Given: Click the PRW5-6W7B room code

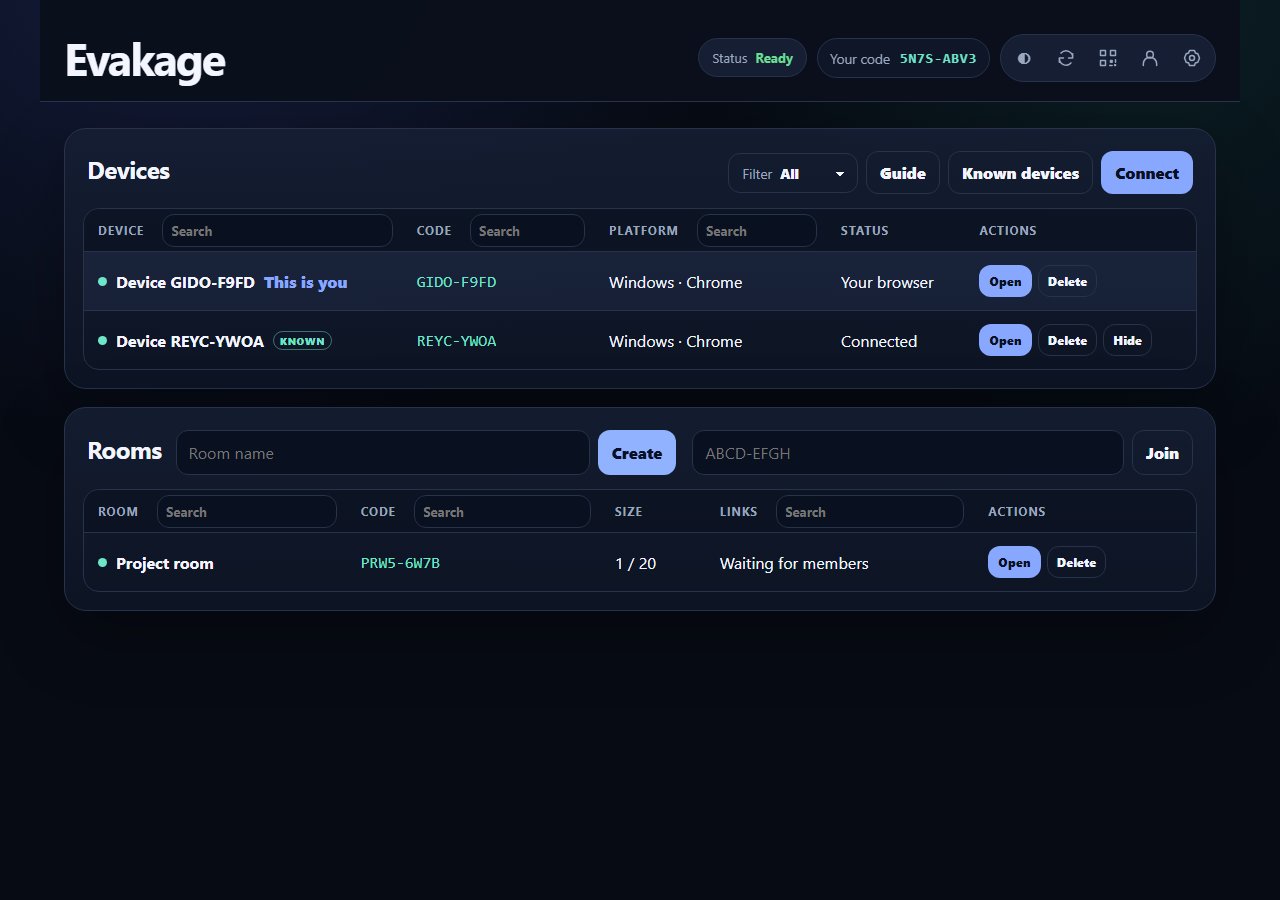Looking at the screenshot, I should (x=400, y=563).
